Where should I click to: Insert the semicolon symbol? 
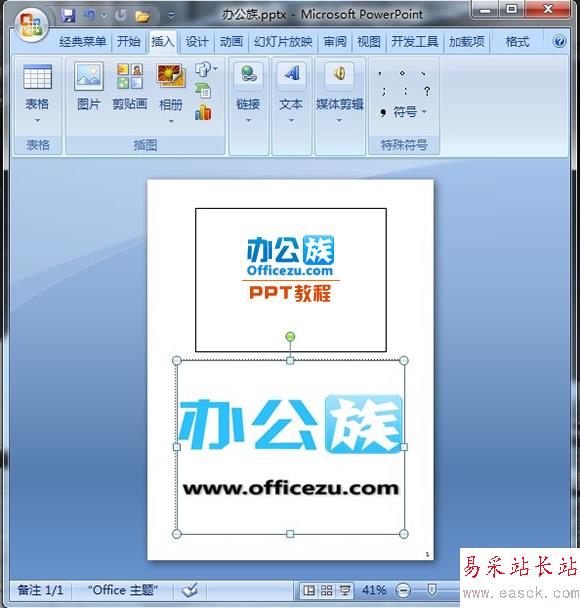pos(383,92)
